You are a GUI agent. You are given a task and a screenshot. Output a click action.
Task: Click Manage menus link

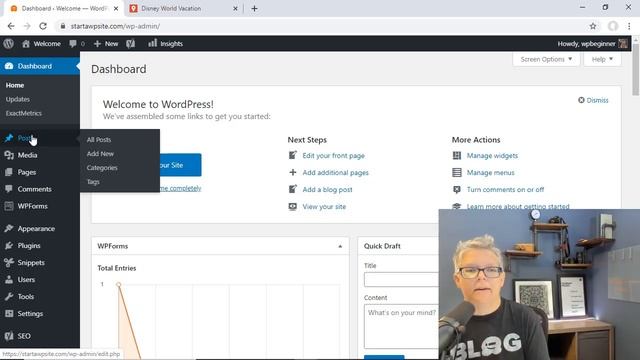coord(491,173)
